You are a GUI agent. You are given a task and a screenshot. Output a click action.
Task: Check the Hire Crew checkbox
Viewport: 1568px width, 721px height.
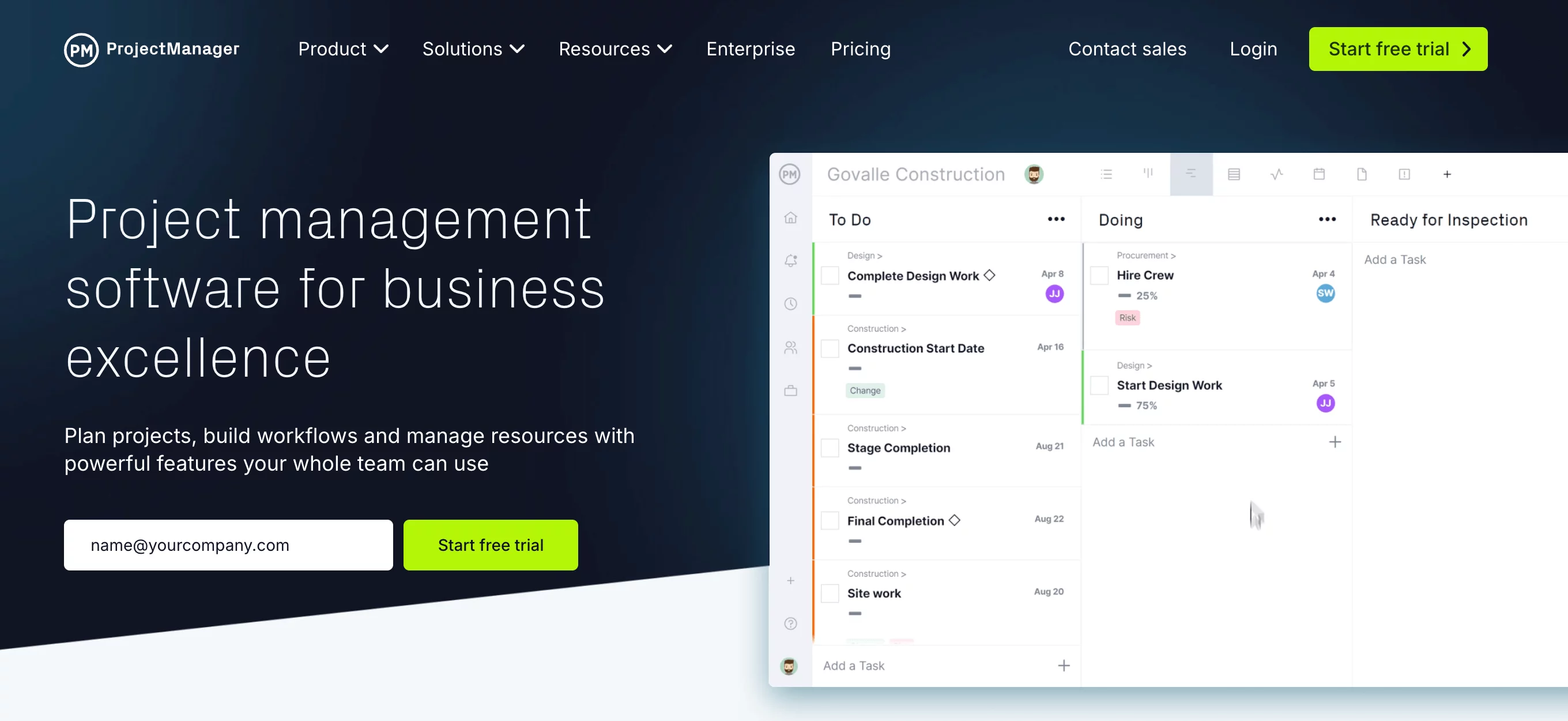[x=1099, y=275]
